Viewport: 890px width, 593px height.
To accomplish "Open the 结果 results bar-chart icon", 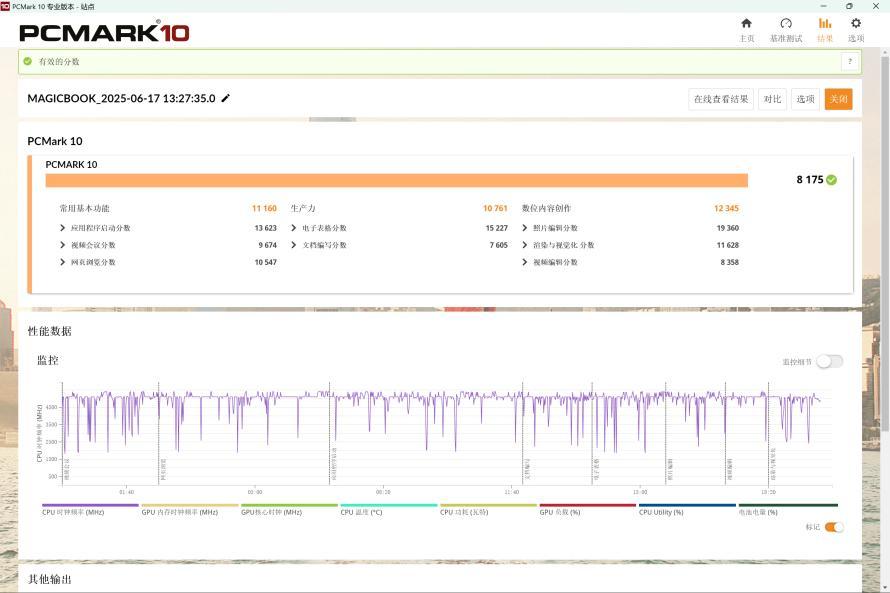I will (x=825, y=23).
